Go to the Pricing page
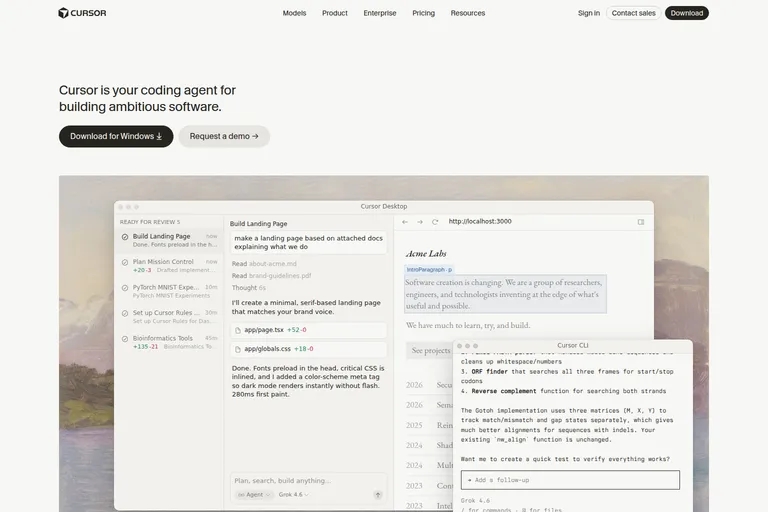The width and height of the screenshot is (768, 512). (x=423, y=13)
